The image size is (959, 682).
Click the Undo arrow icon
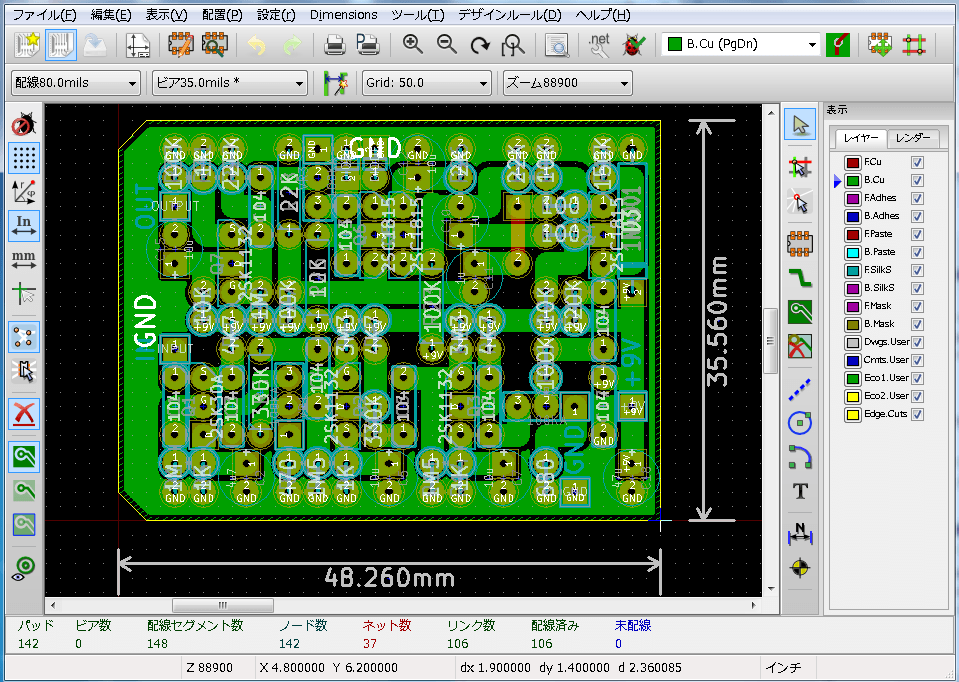[x=257, y=45]
